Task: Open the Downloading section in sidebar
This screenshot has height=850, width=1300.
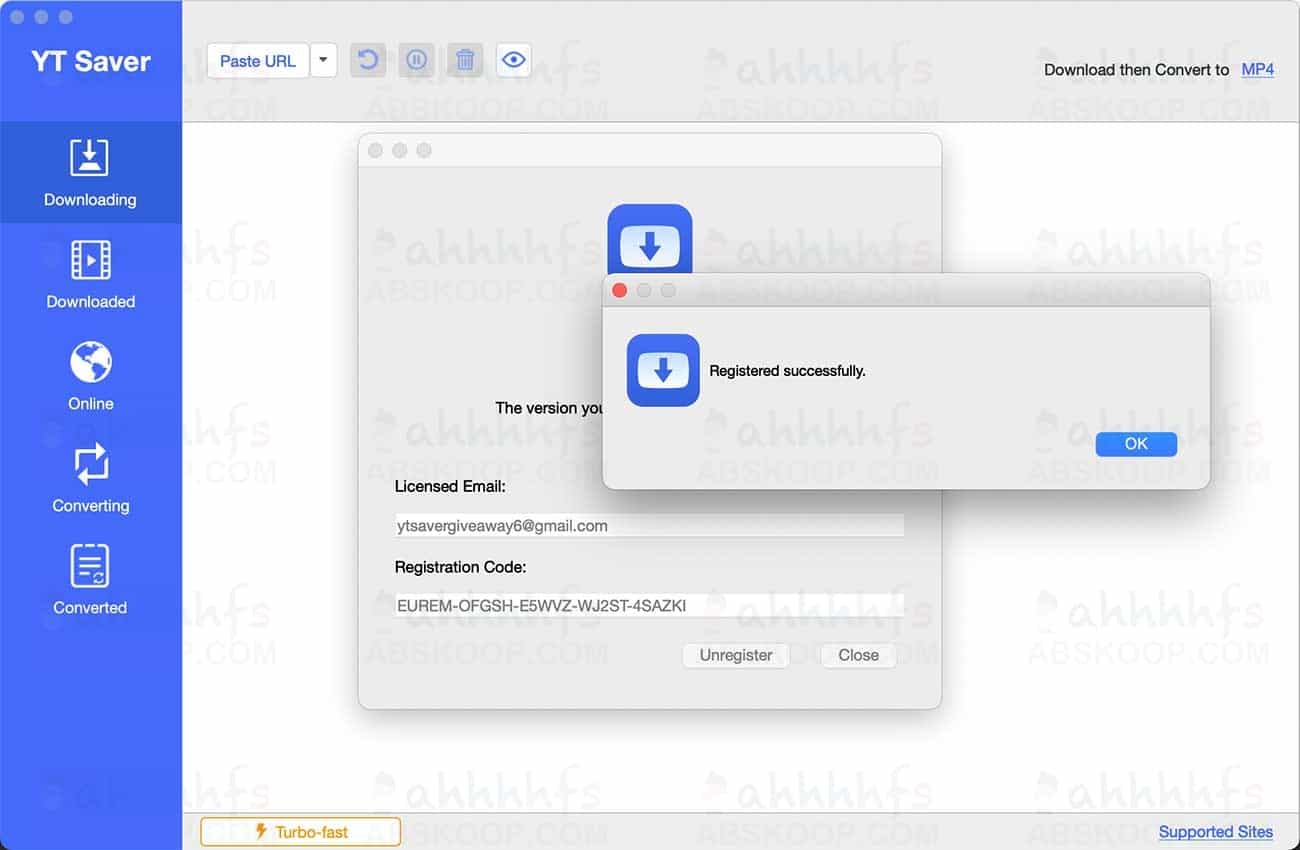Action: [90, 172]
